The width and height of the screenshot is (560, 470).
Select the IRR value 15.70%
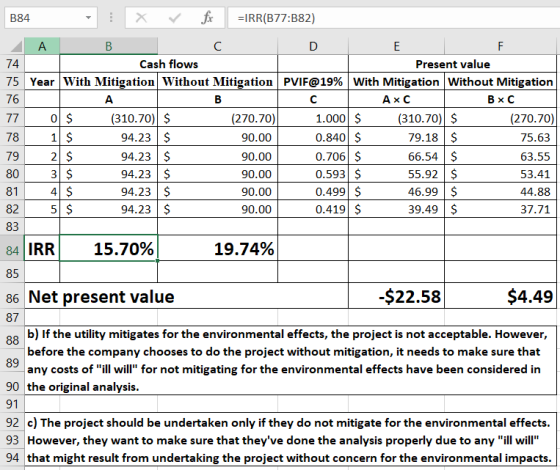pos(109,249)
